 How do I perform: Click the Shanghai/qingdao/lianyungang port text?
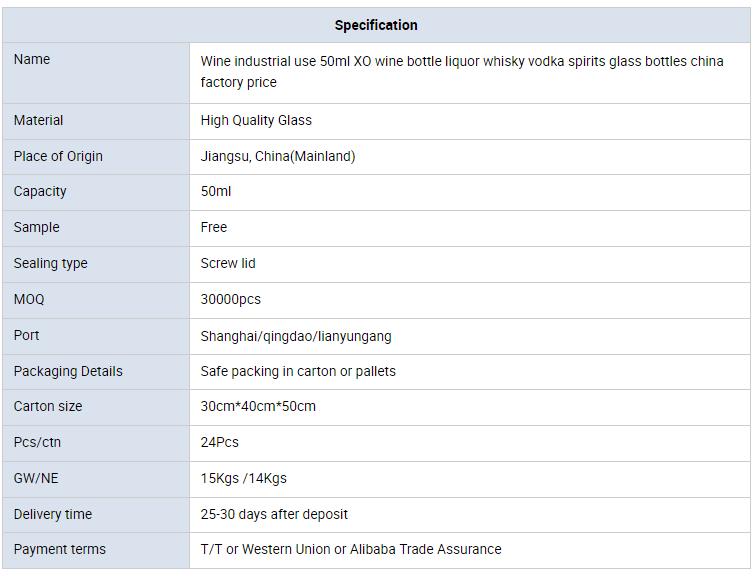tap(296, 336)
